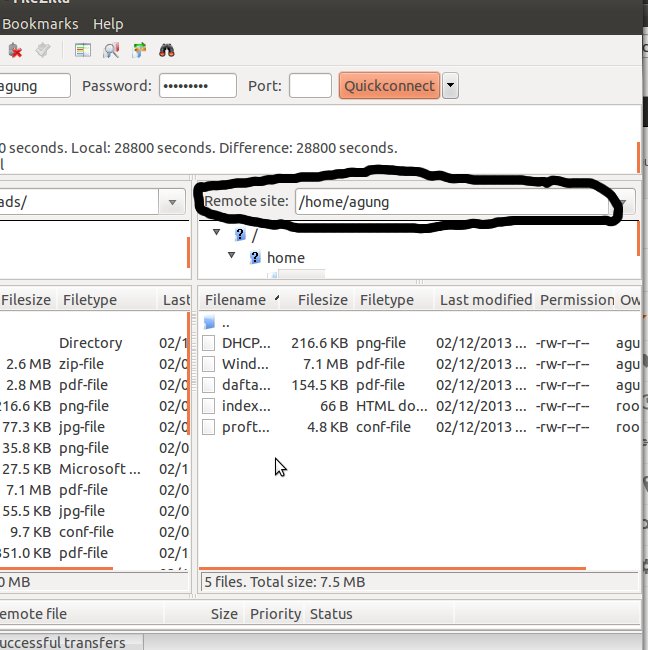The width and height of the screenshot is (650, 650).
Task: Open the Bookmarks menu
Action: [x=40, y=24]
